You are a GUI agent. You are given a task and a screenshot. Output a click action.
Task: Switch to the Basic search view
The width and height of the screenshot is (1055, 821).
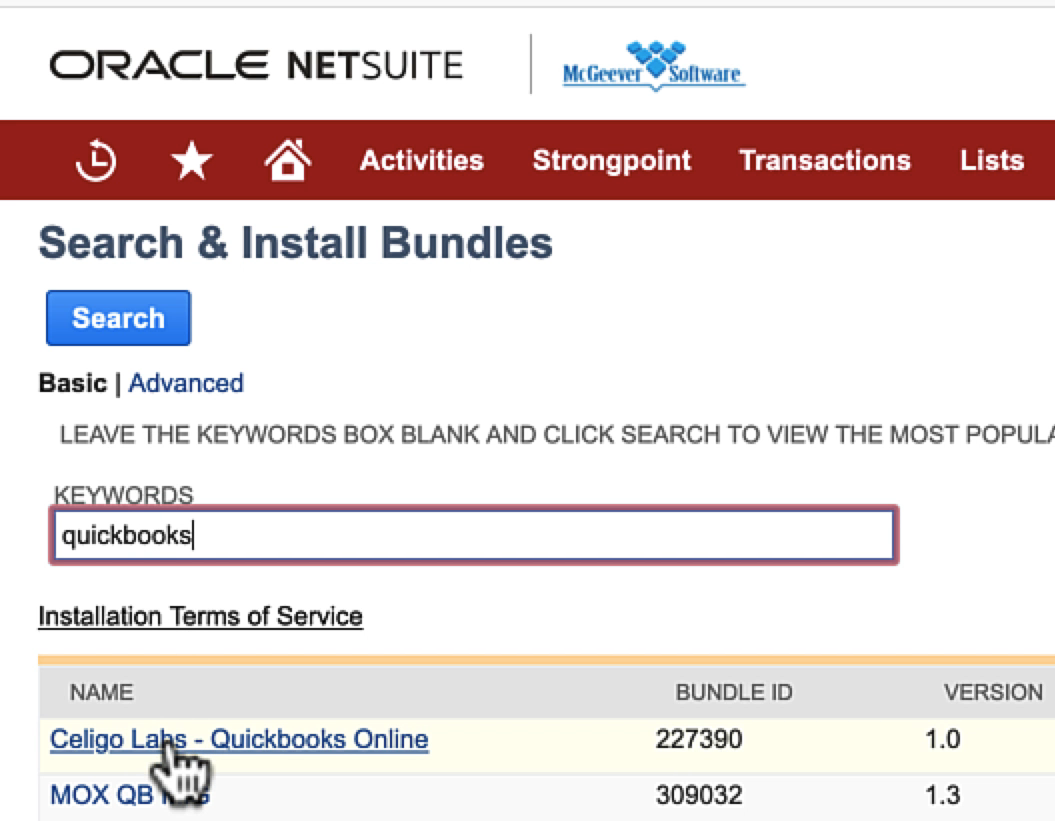[x=73, y=383]
